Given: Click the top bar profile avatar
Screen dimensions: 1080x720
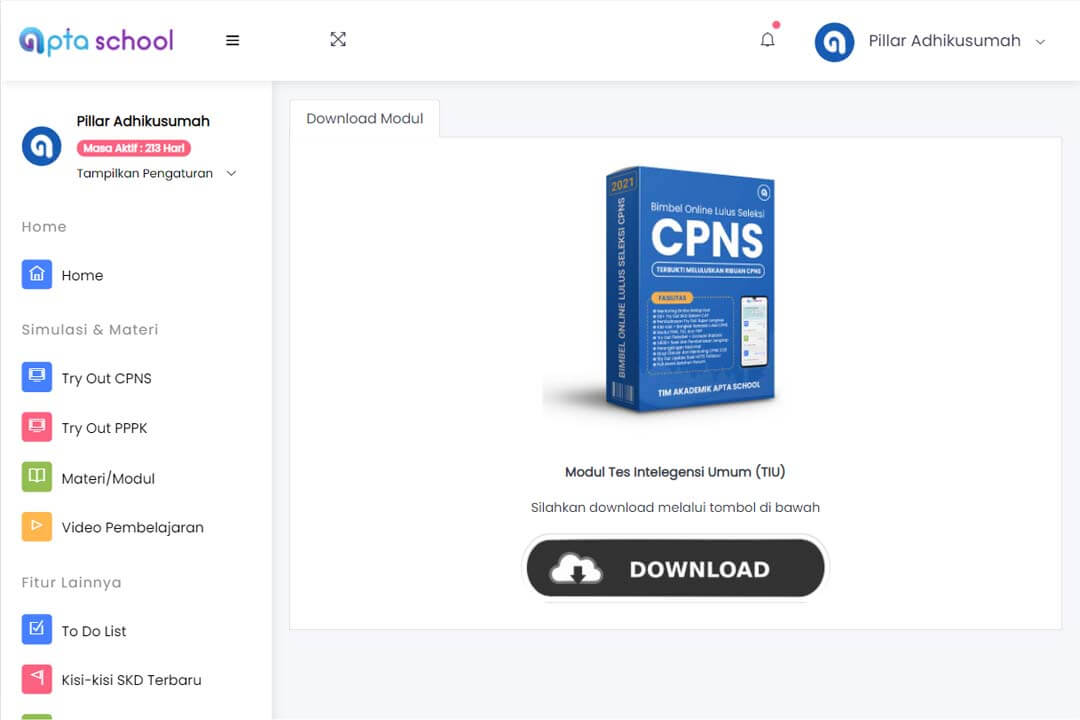Looking at the screenshot, I should [x=834, y=42].
